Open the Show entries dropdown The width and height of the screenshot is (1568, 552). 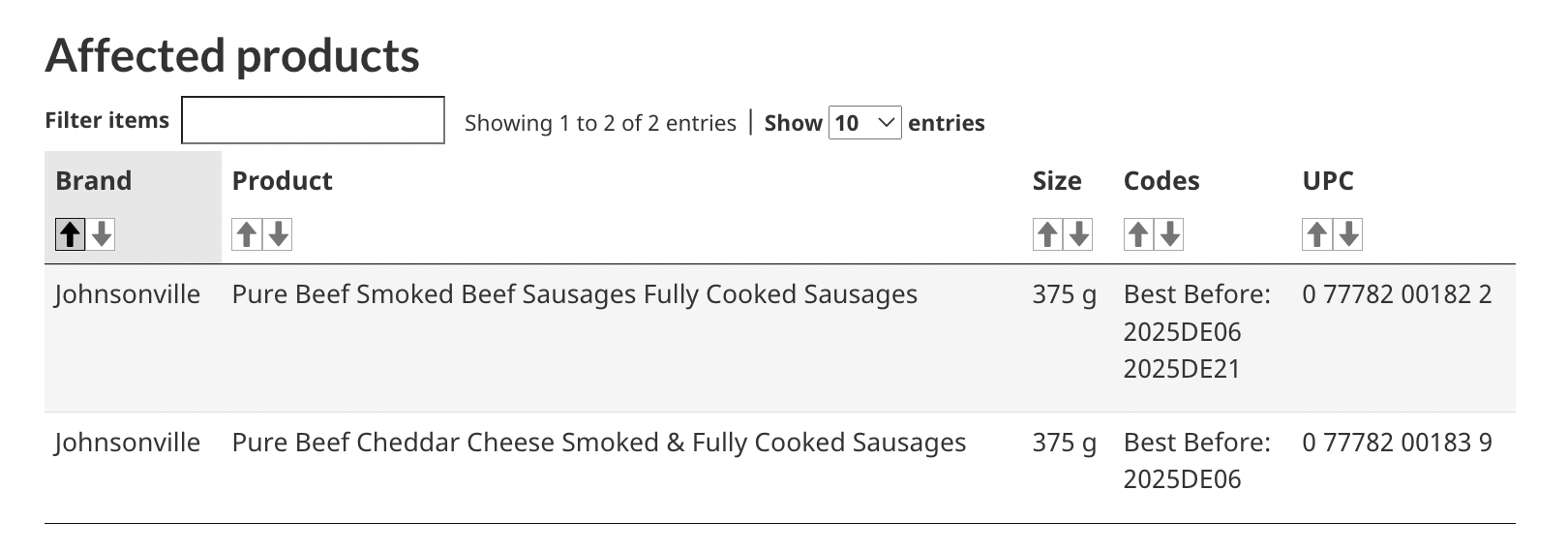click(865, 123)
